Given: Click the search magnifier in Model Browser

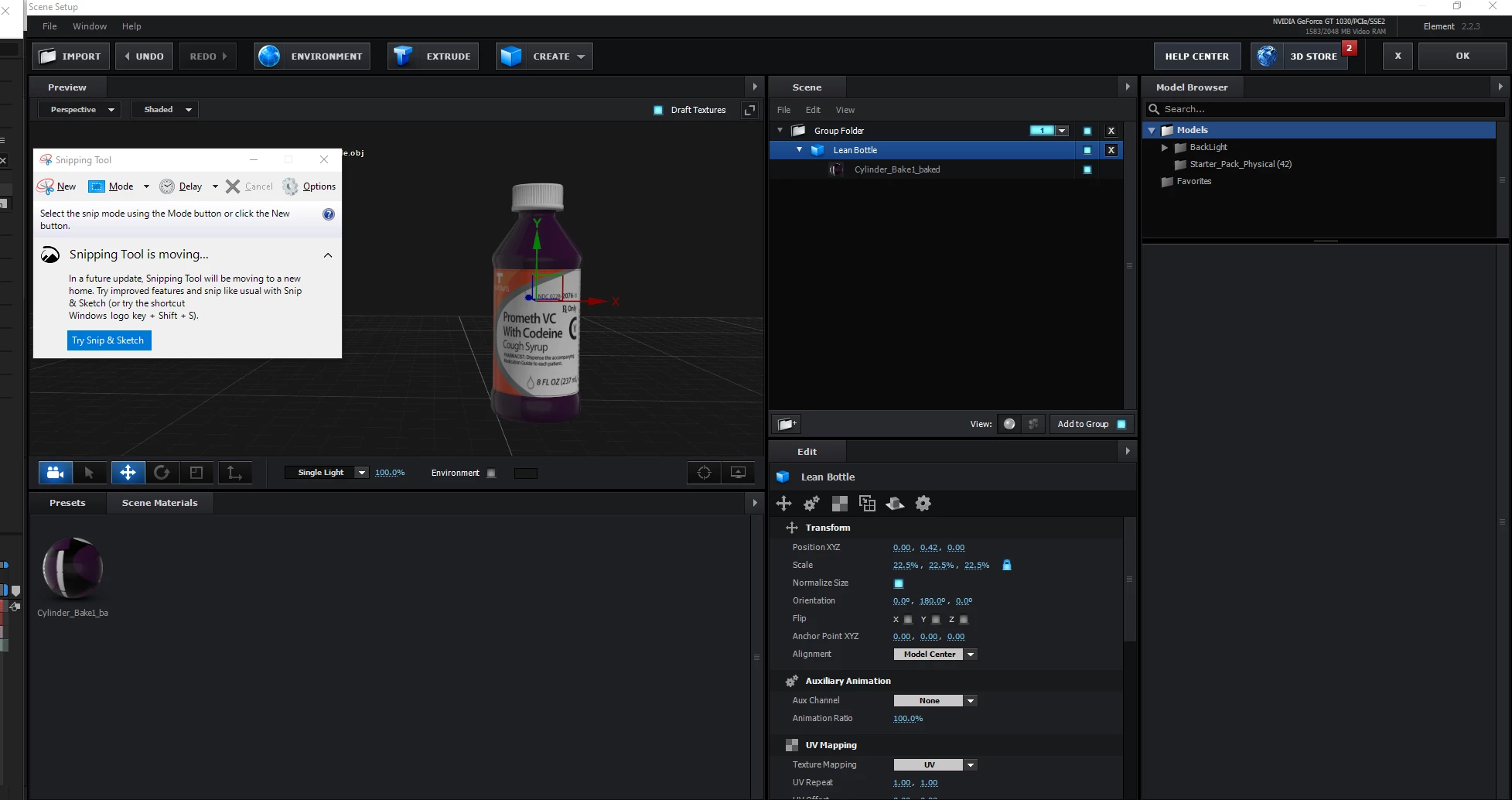Looking at the screenshot, I should click(x=1154, y=109).
